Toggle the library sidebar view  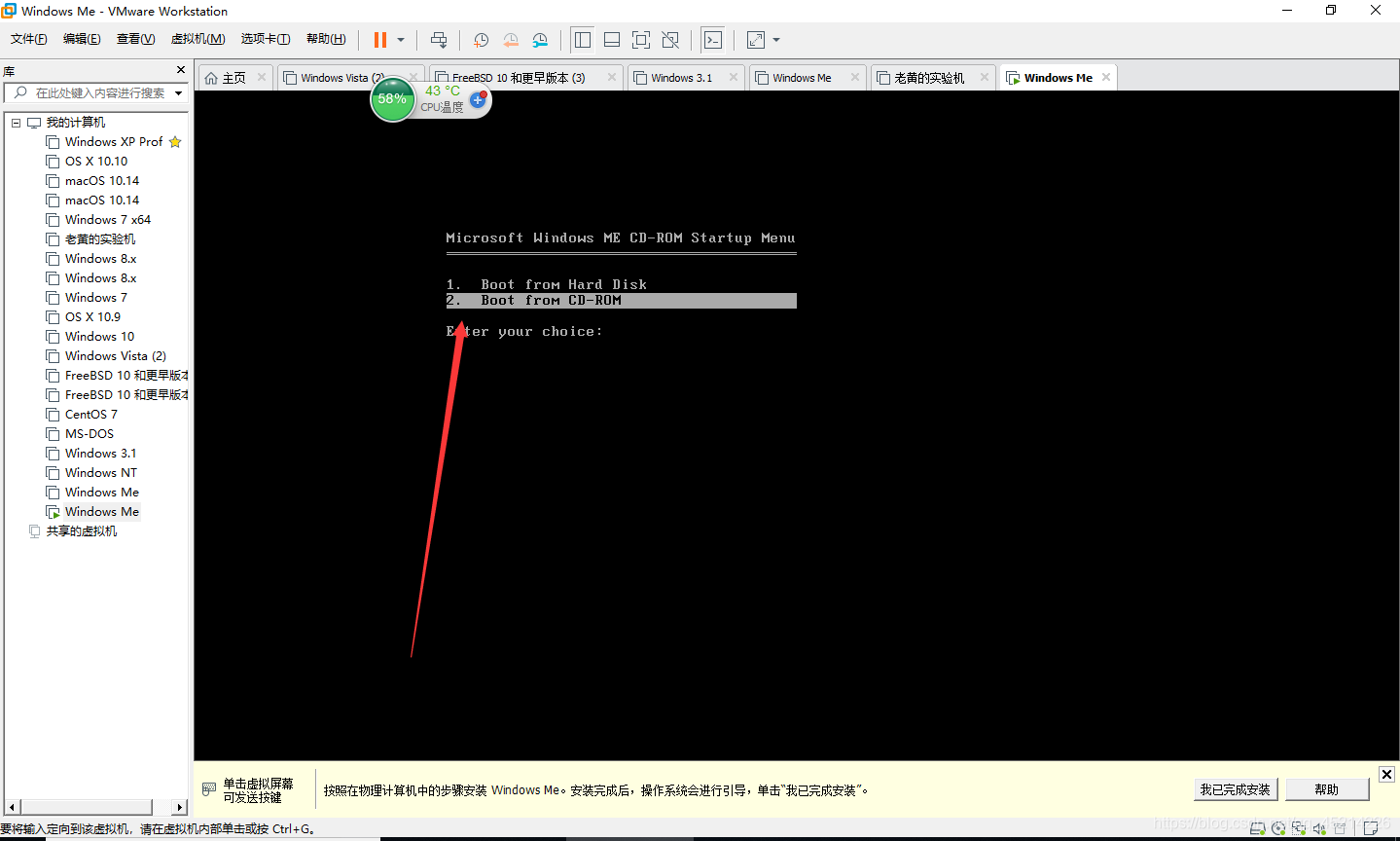583,40
